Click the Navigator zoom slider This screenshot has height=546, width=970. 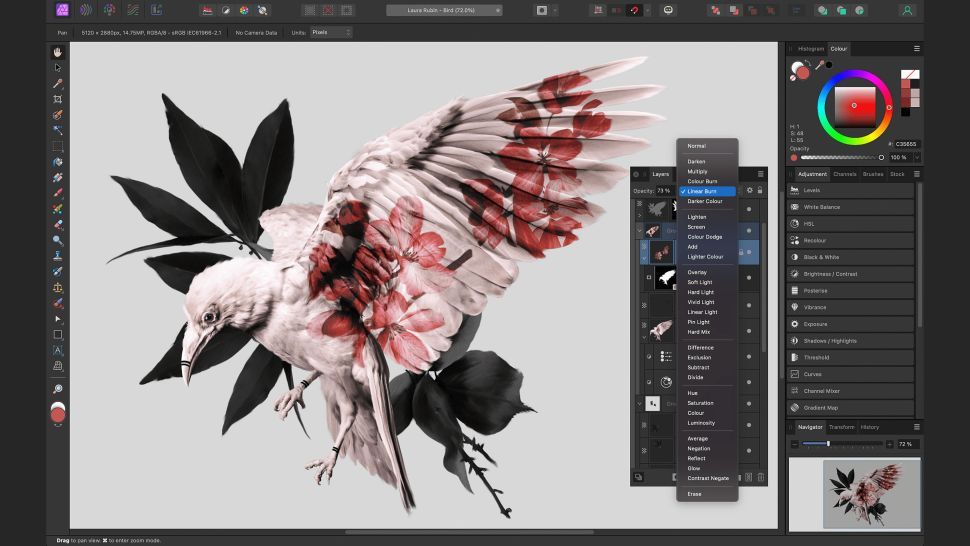(828, 443)
